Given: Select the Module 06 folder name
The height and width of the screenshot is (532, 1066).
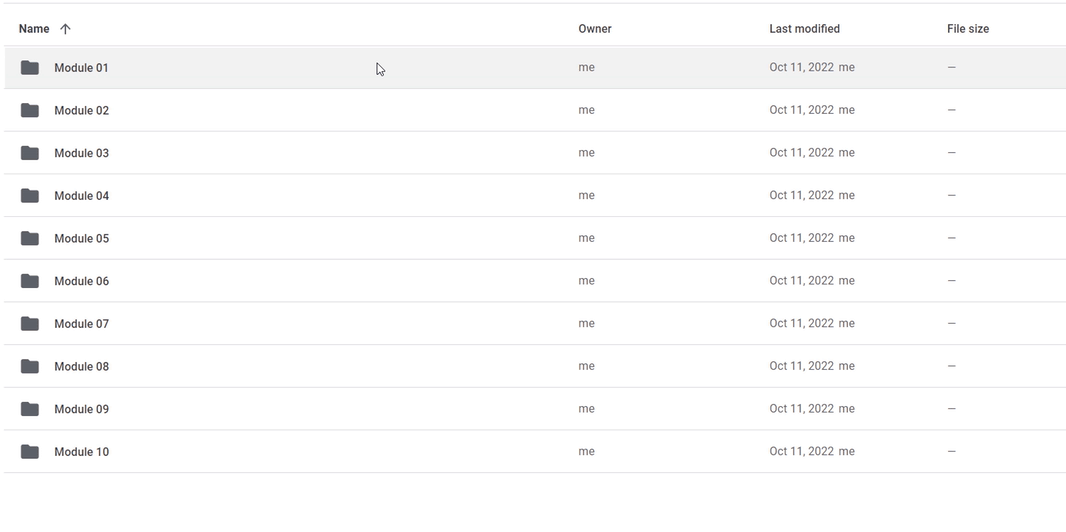Looking at the screenshot, I should point(82,281).
